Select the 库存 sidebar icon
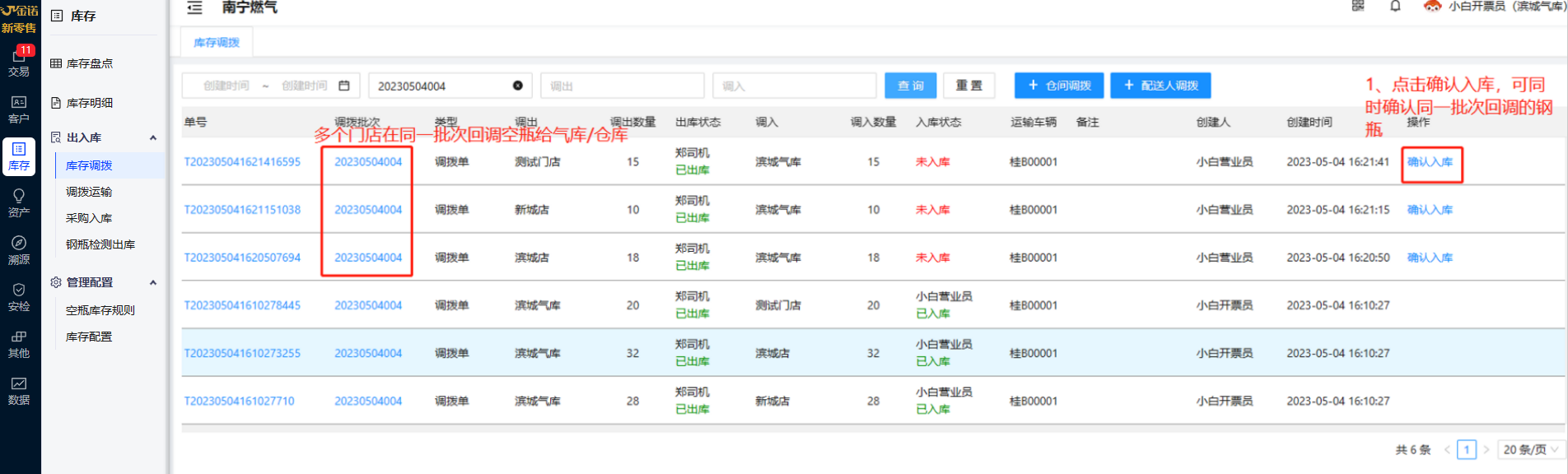Viewport: 1568px width, 474px height. (x=19, y=156)
